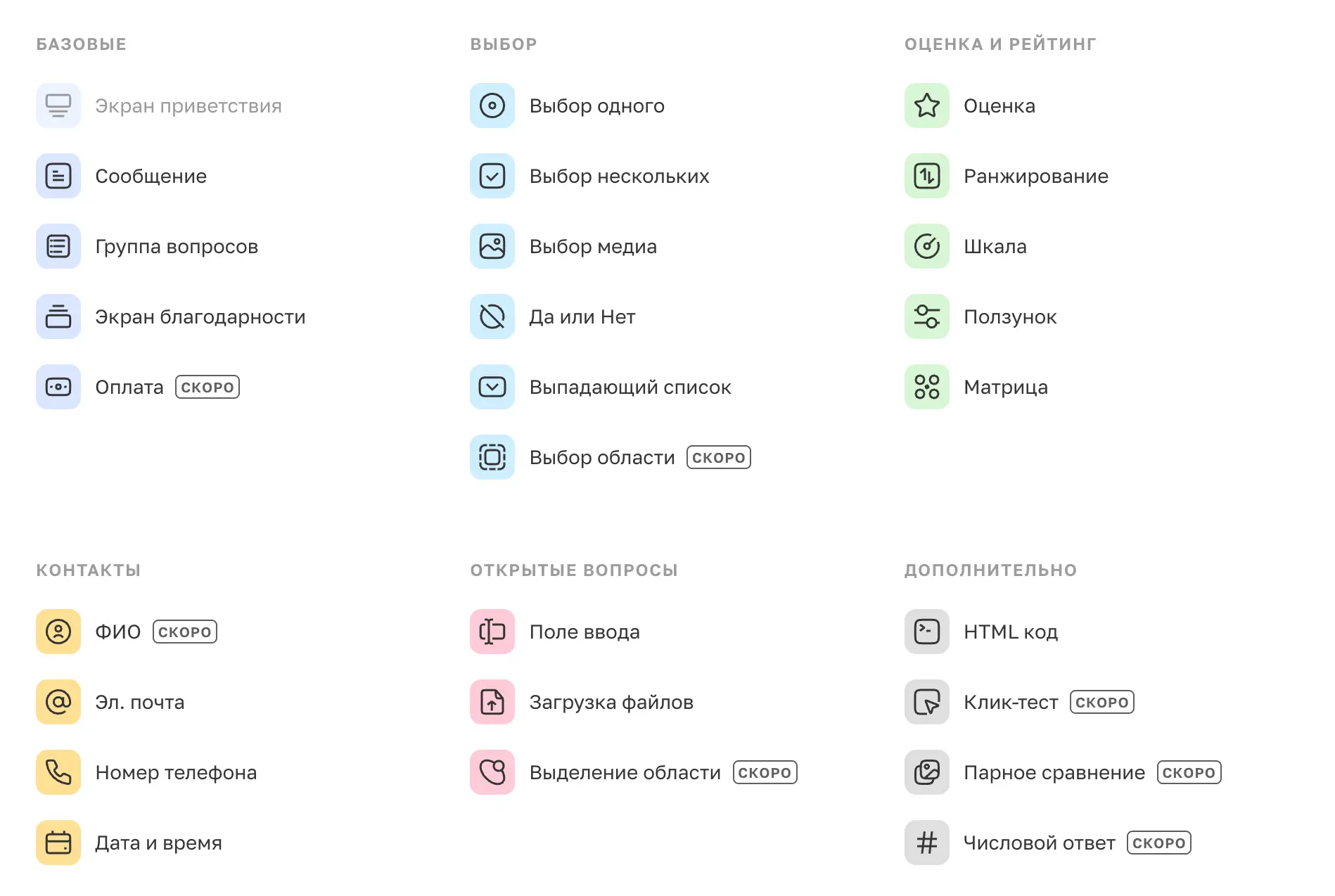Pick the Дата и время calendar icon
1335x896 pixels.
tap(58, 843)
